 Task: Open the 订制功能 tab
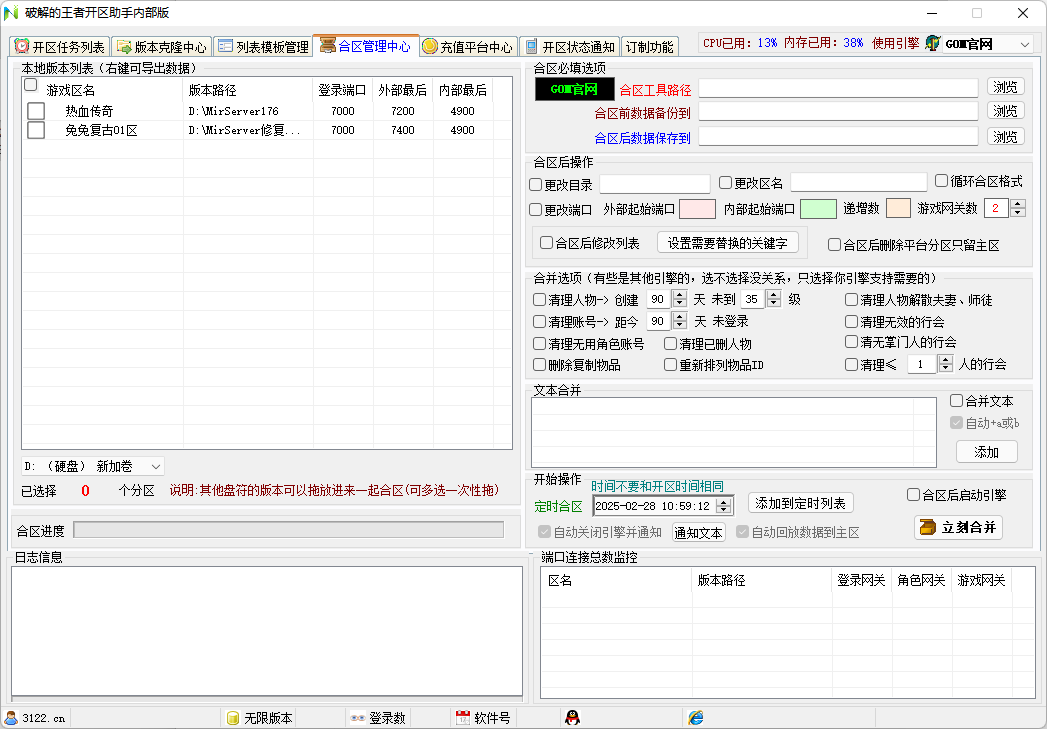point(649,47)
